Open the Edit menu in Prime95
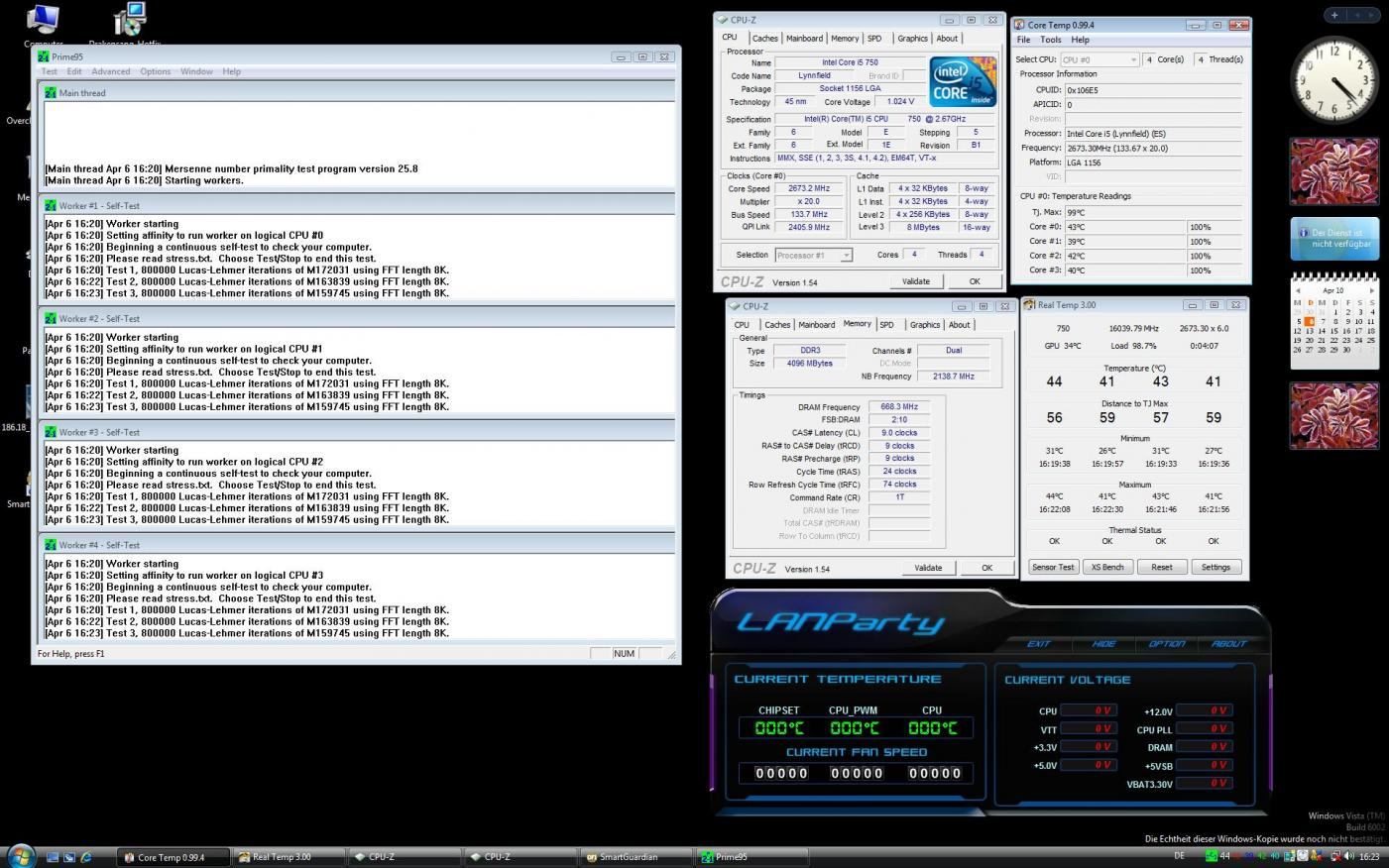Viewport: 1389px width, 868px height. coord(74,71)
